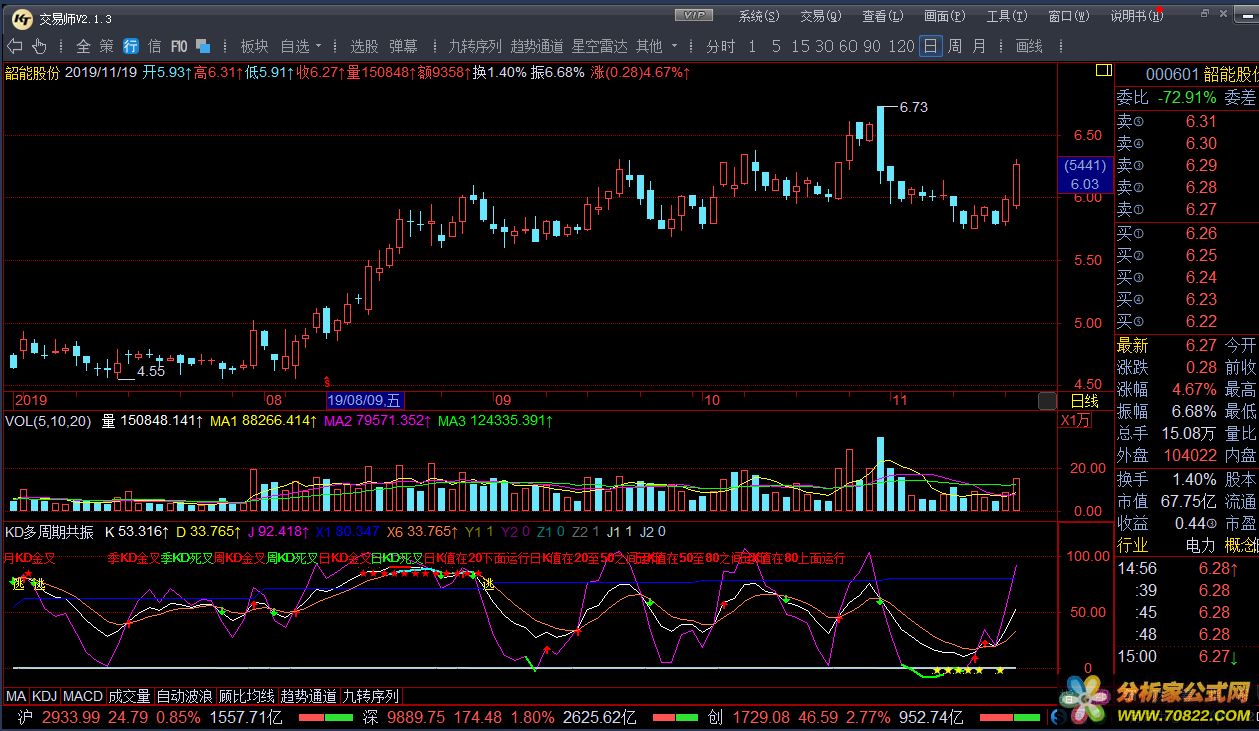Select the 日 daily period
Screen dimensions: 1259x731
(x=931, y=46)
